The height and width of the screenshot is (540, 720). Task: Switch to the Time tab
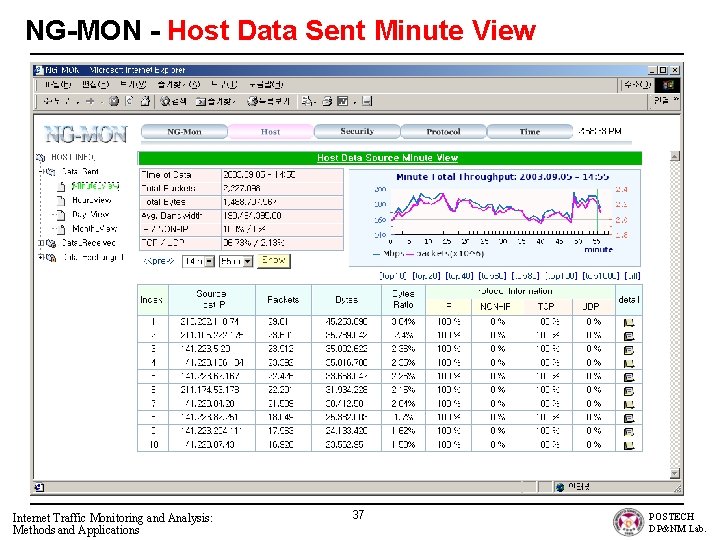pyautogui.click(x=529, y=132)
